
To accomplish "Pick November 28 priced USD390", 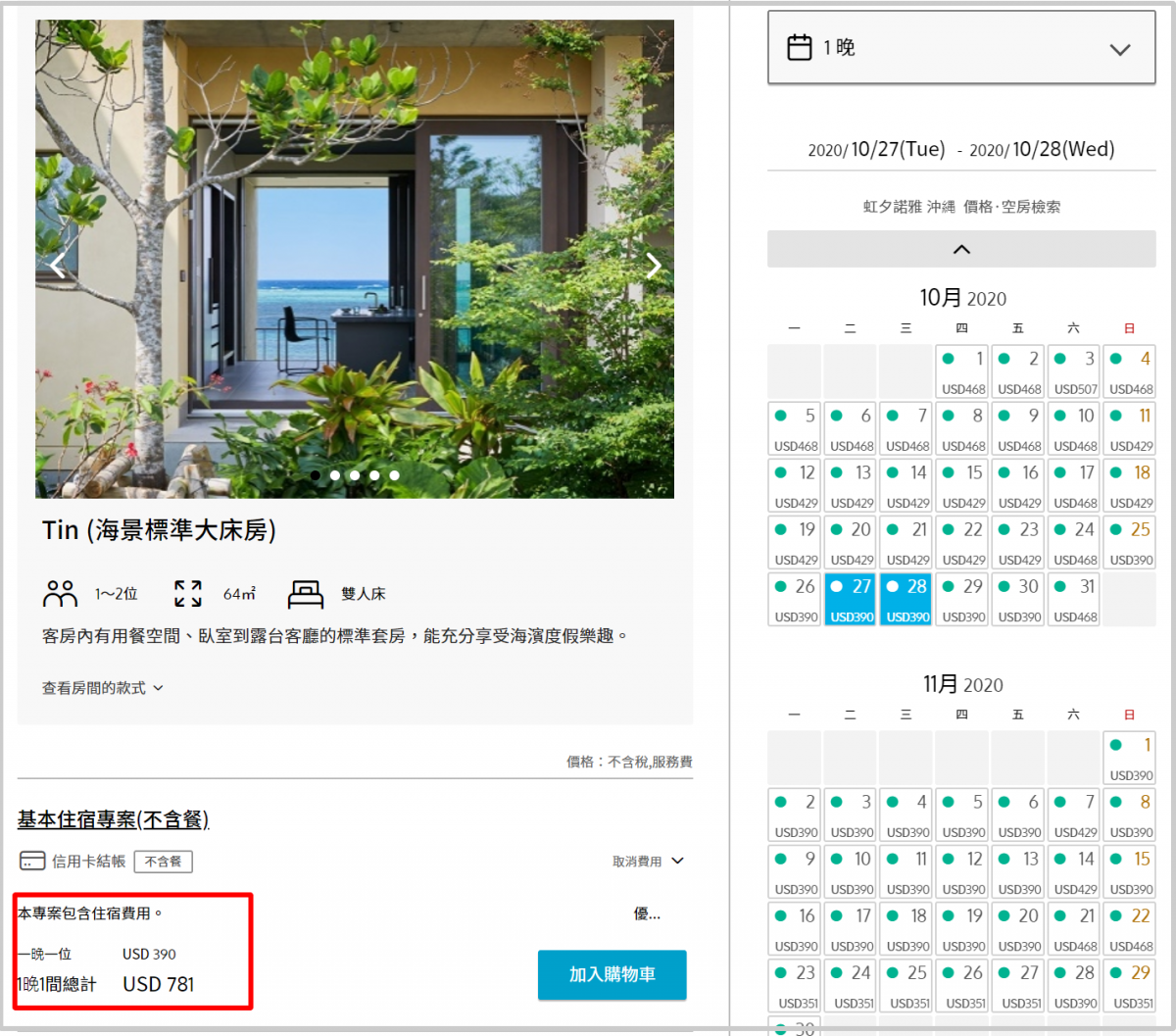I will 1073,985.
